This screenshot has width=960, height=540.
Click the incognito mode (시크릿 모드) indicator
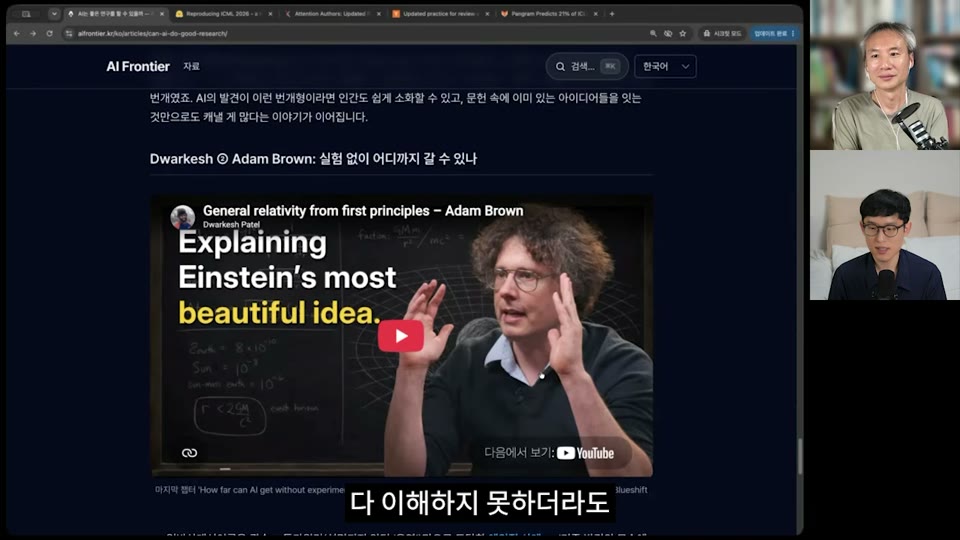pos(722,34)
